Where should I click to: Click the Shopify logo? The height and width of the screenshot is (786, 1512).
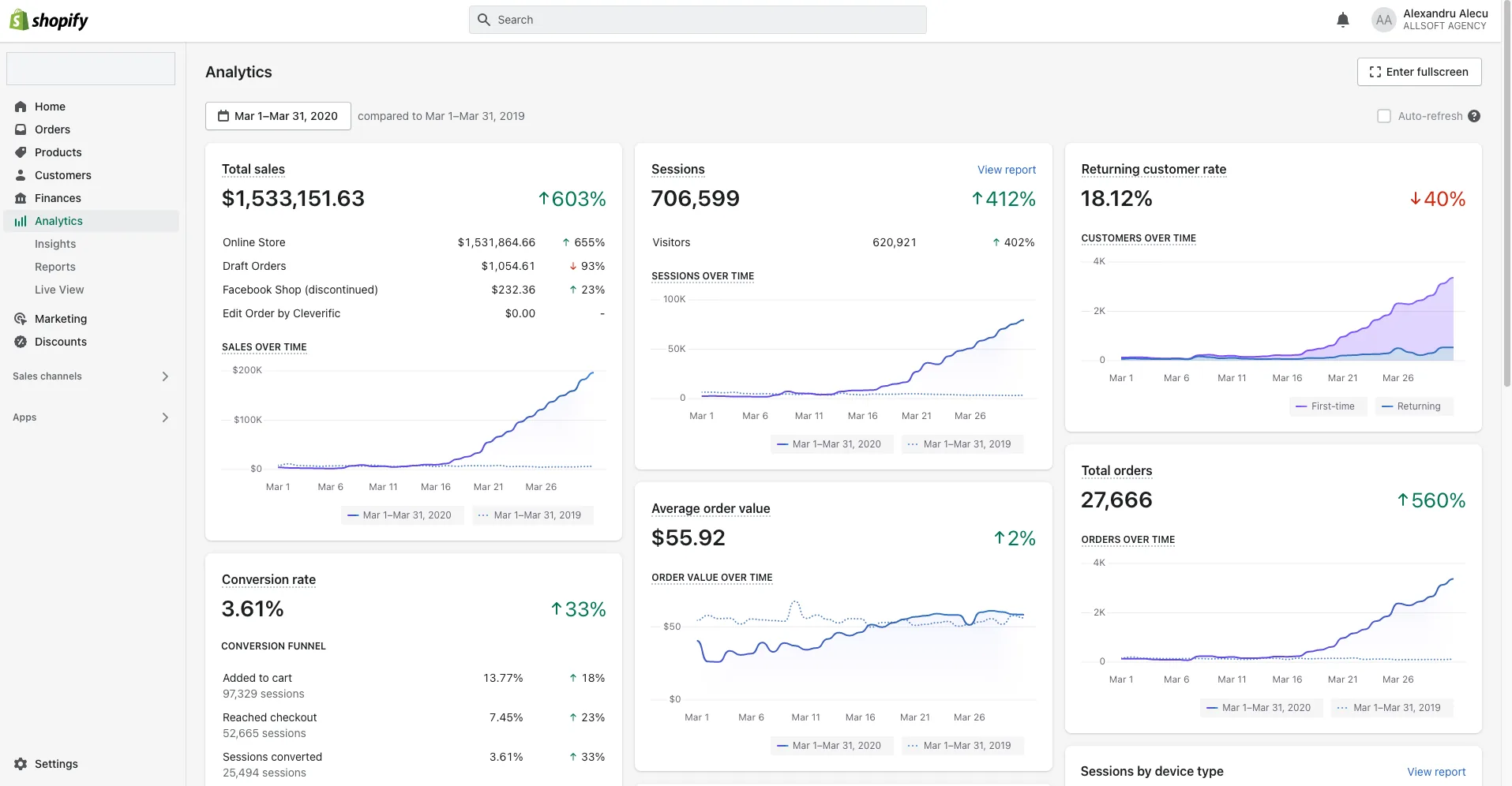[49, 20]
